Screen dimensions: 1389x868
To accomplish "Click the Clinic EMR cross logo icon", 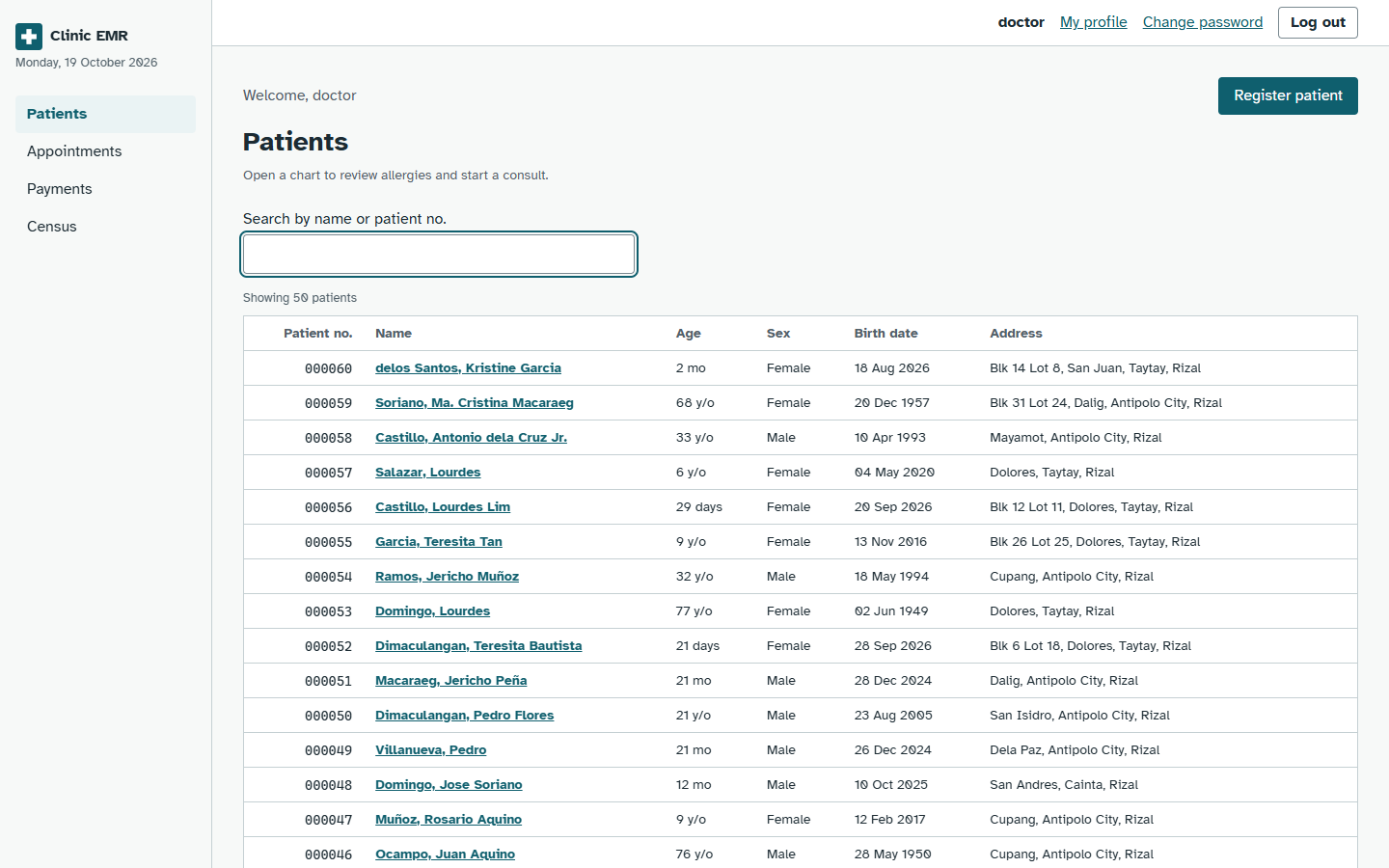I will [x=29, y=37].
